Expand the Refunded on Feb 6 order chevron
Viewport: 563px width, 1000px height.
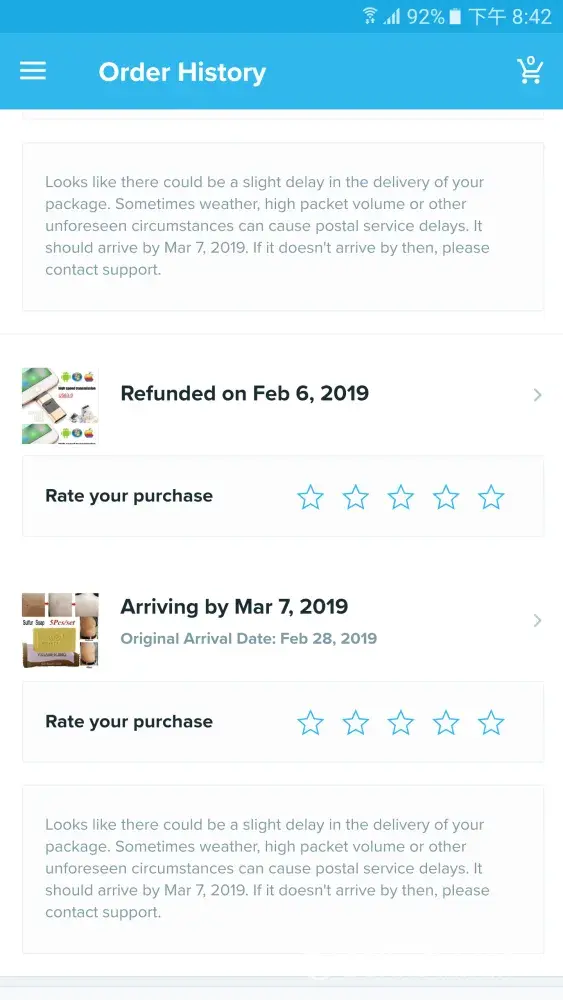(x=537, y=395)
